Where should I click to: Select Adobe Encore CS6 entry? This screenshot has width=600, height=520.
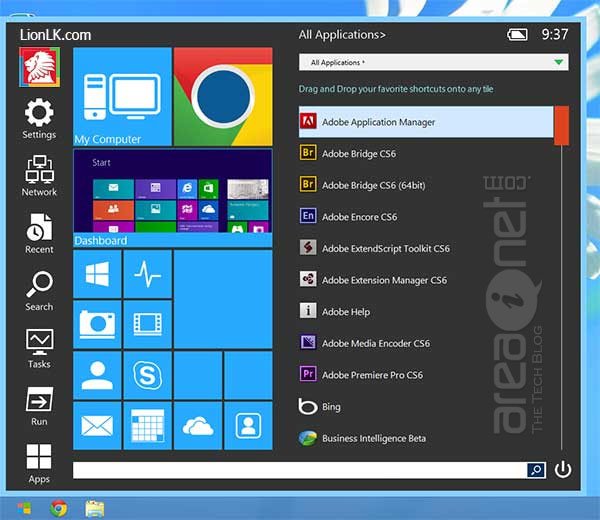click(426, 217)
